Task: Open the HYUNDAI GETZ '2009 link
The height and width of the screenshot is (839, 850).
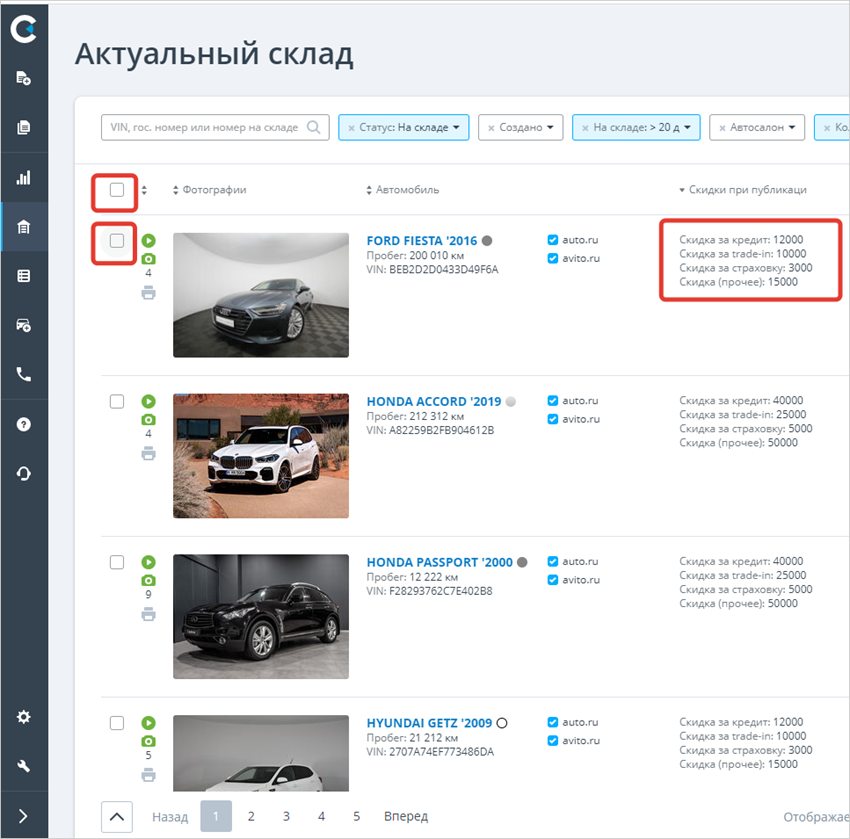Action: coord(429,724)
